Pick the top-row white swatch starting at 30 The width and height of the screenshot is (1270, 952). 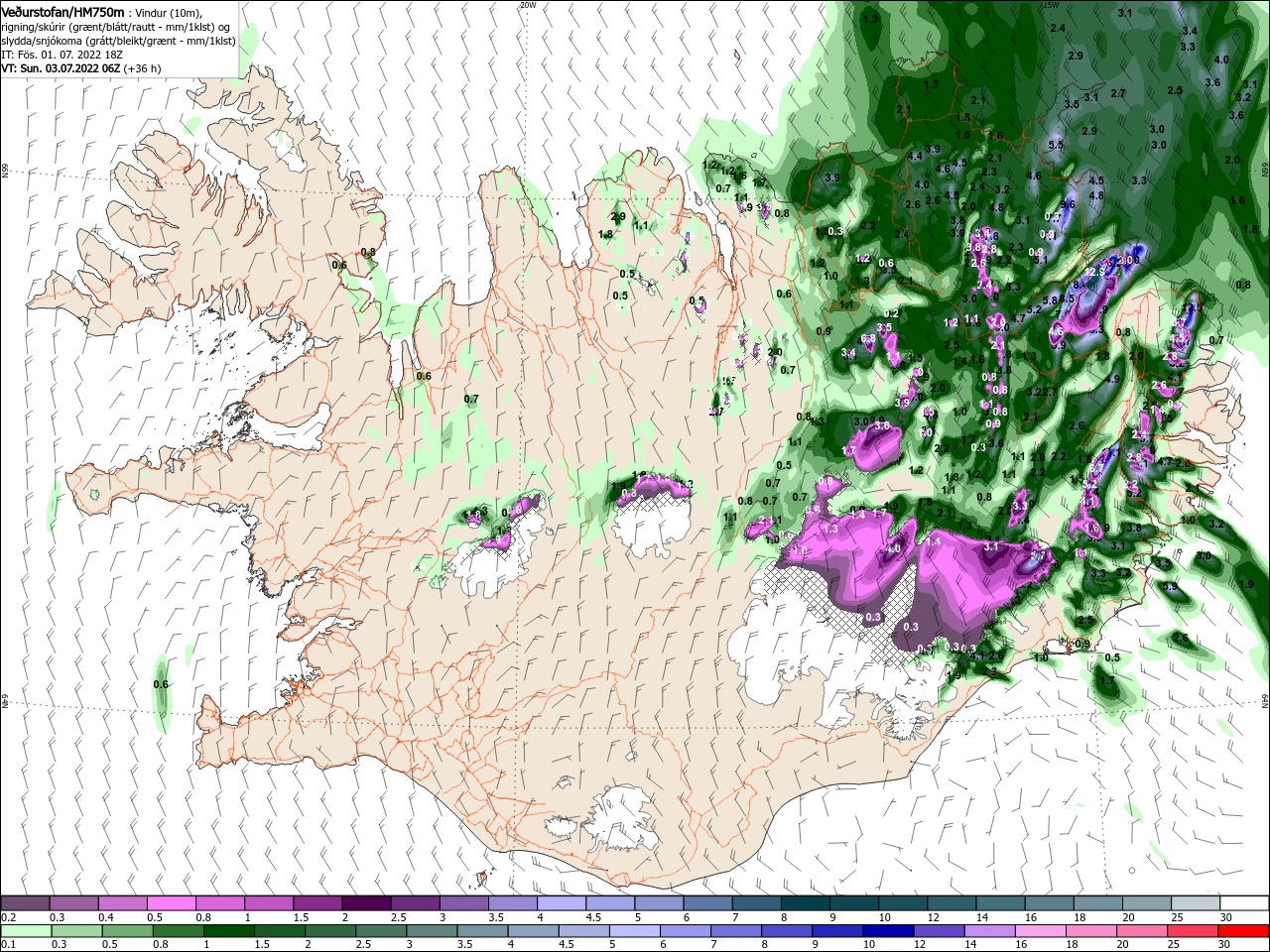coord(1244,903)
